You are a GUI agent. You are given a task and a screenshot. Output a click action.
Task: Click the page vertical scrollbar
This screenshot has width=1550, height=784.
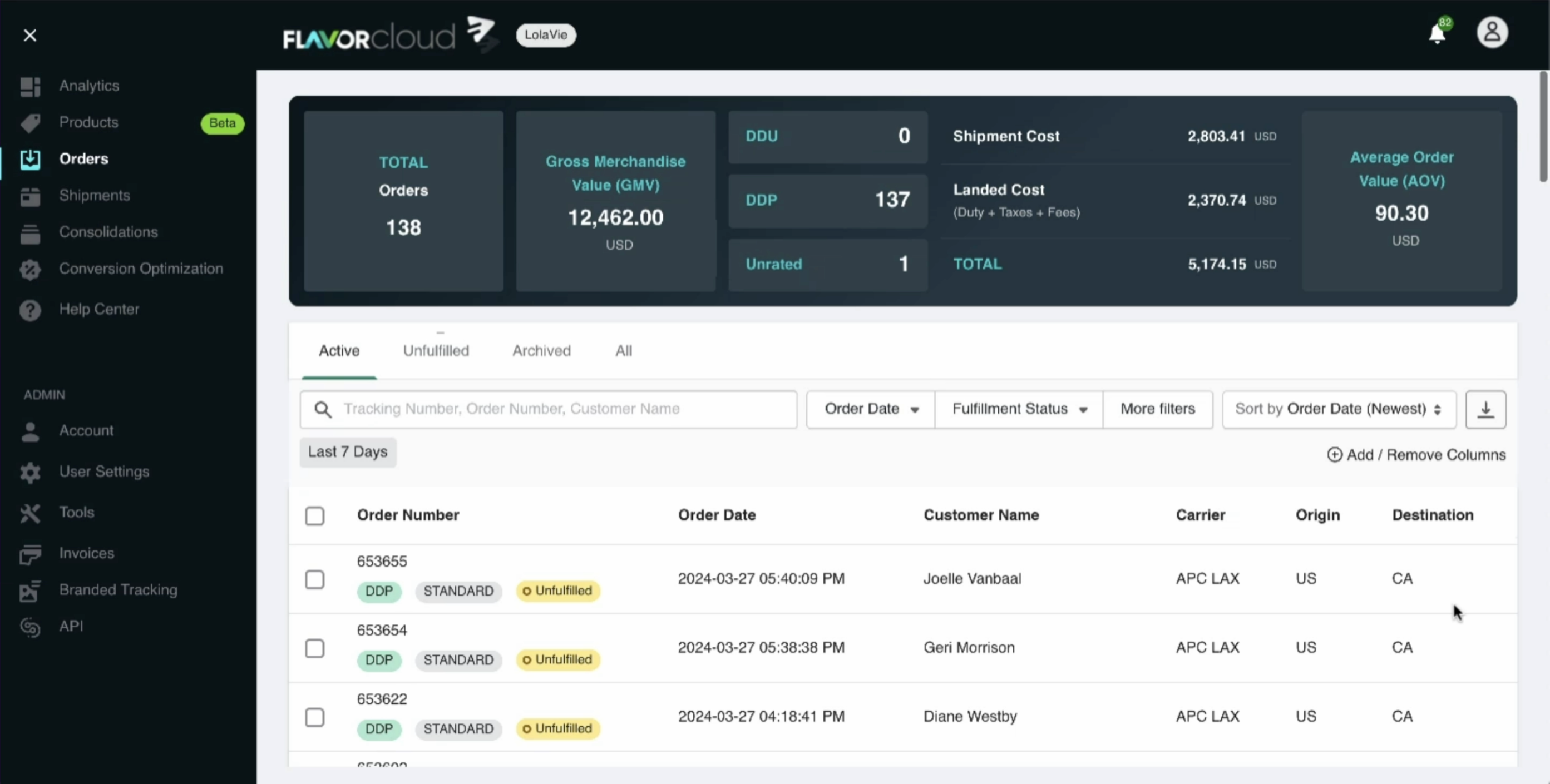(x=1543, y=126)
